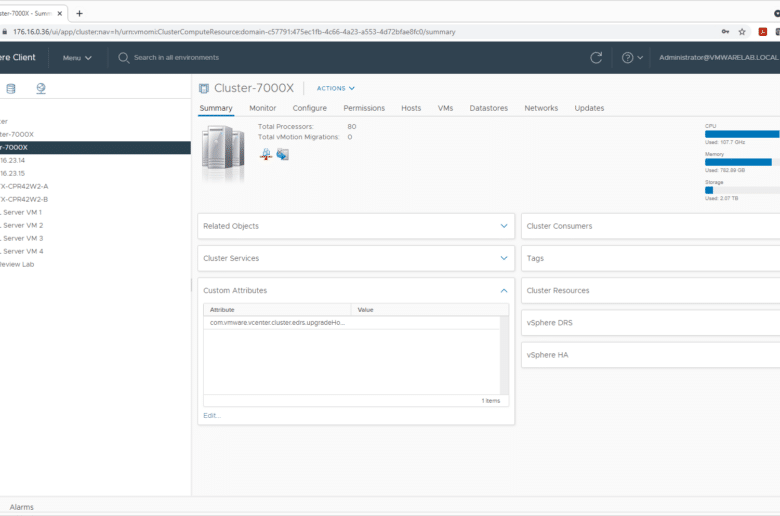Viewport: 780px width, 516px height.
Task: Open the Datastores tab
Action: pos(488,108)
